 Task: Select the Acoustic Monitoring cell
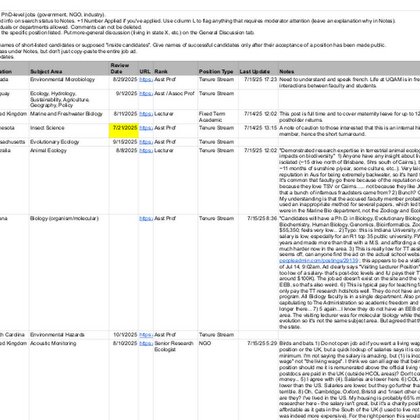[x=69, y=380]
